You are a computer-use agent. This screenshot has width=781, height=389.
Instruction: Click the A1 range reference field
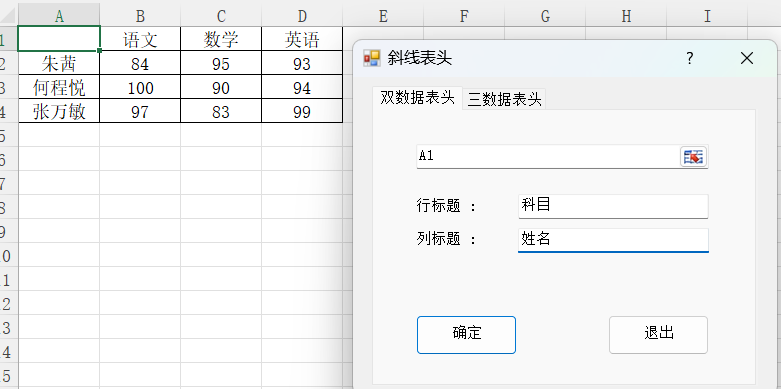[x=548, y=156]
